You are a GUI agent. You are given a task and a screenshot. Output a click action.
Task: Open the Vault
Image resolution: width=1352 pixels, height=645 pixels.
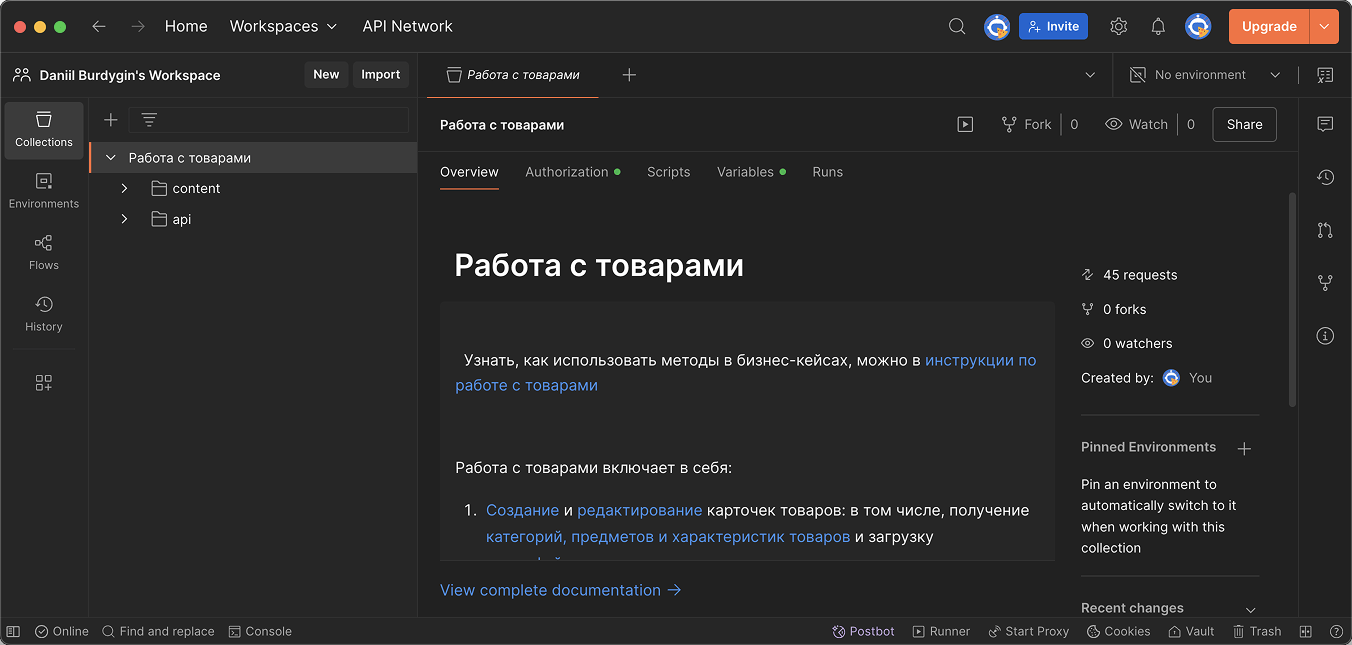[x=1190, y=631]
